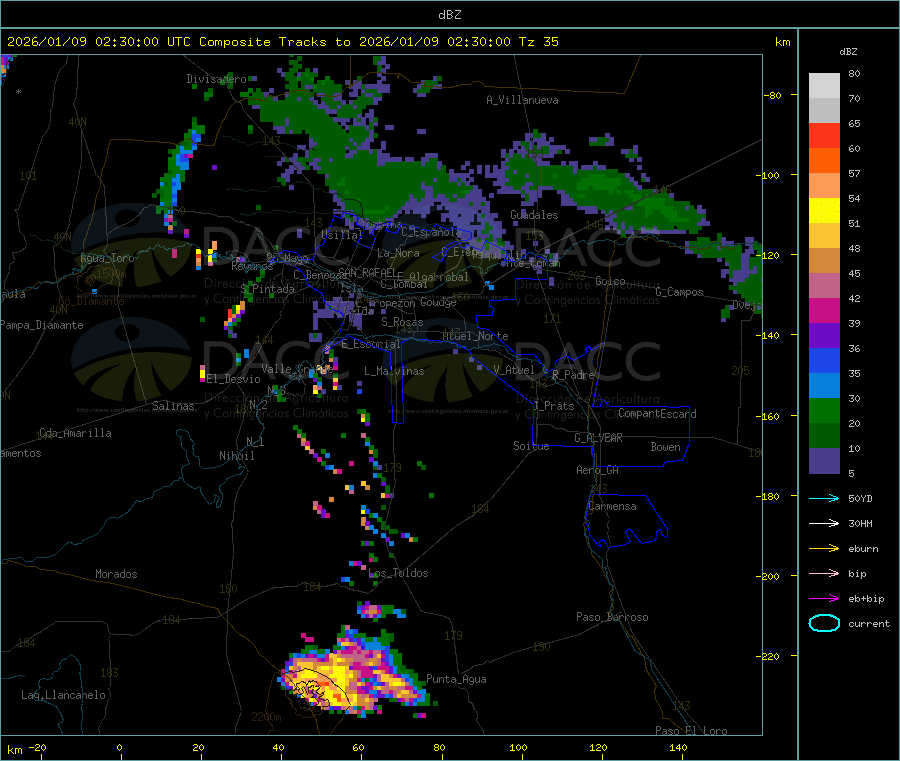Click the eburn yellow arrow legend icon

click(x=824, y=548)
